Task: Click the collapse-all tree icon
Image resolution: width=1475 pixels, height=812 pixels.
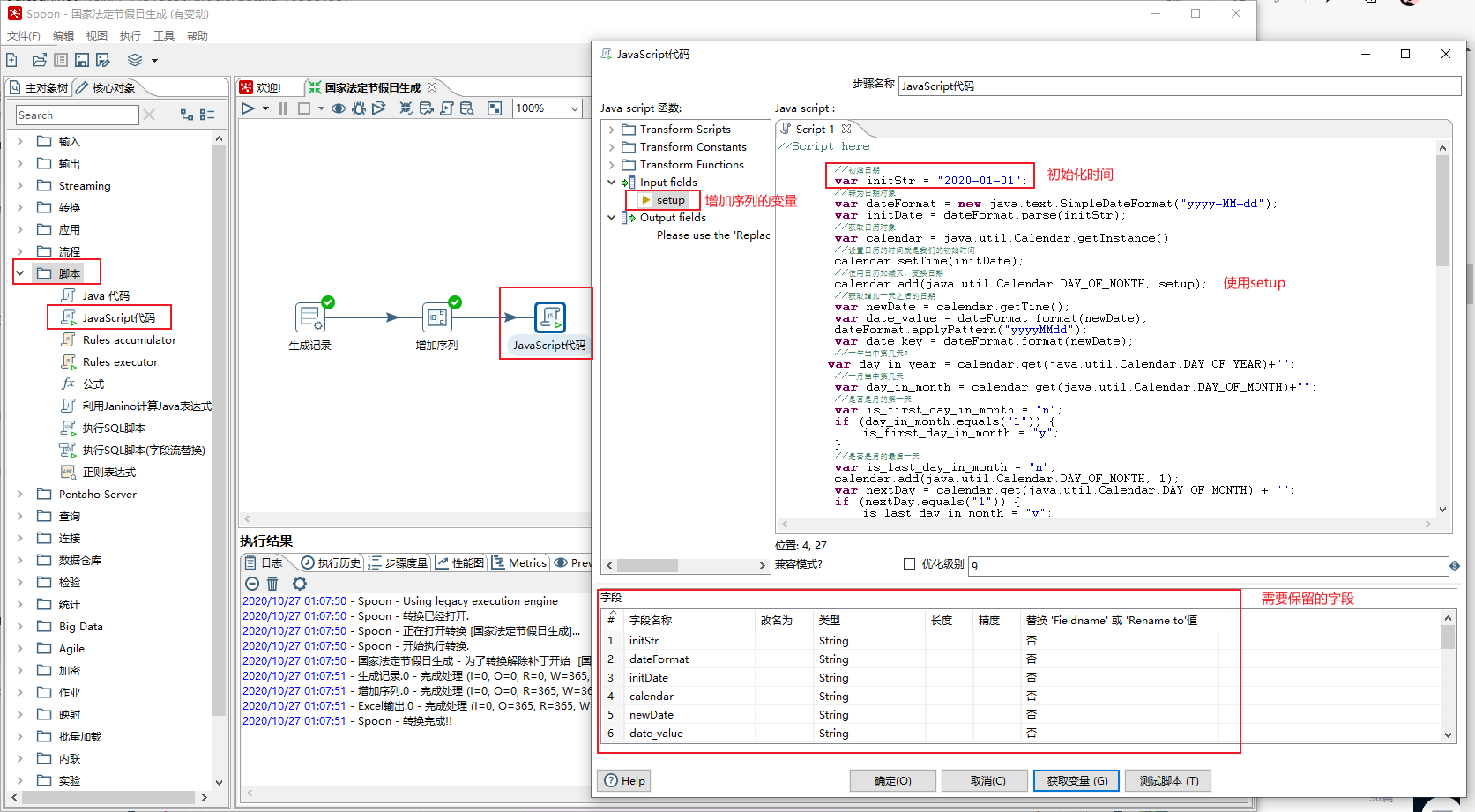Action: (x=207, y=115)
